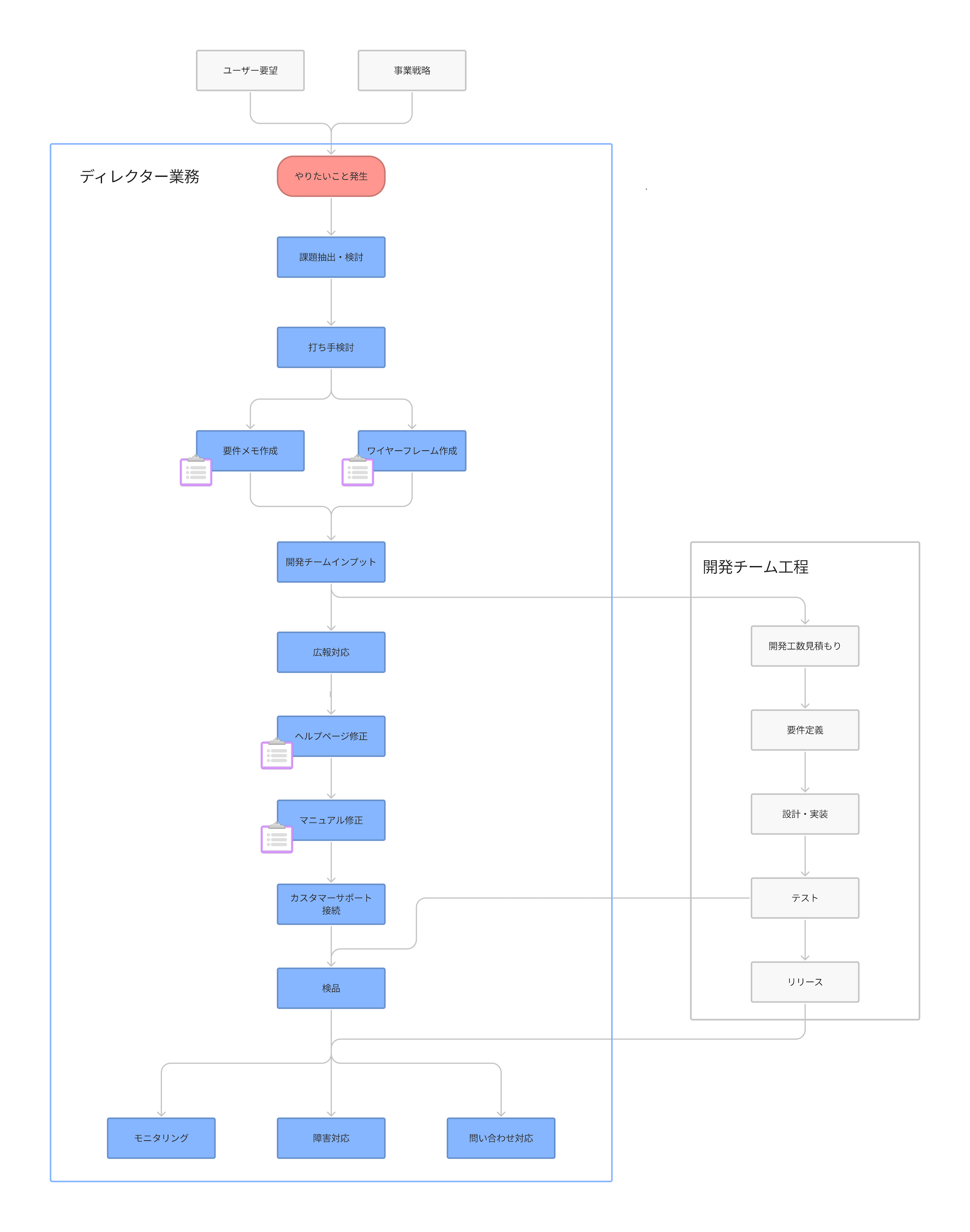Click the 開発チームインプット node

331,562
